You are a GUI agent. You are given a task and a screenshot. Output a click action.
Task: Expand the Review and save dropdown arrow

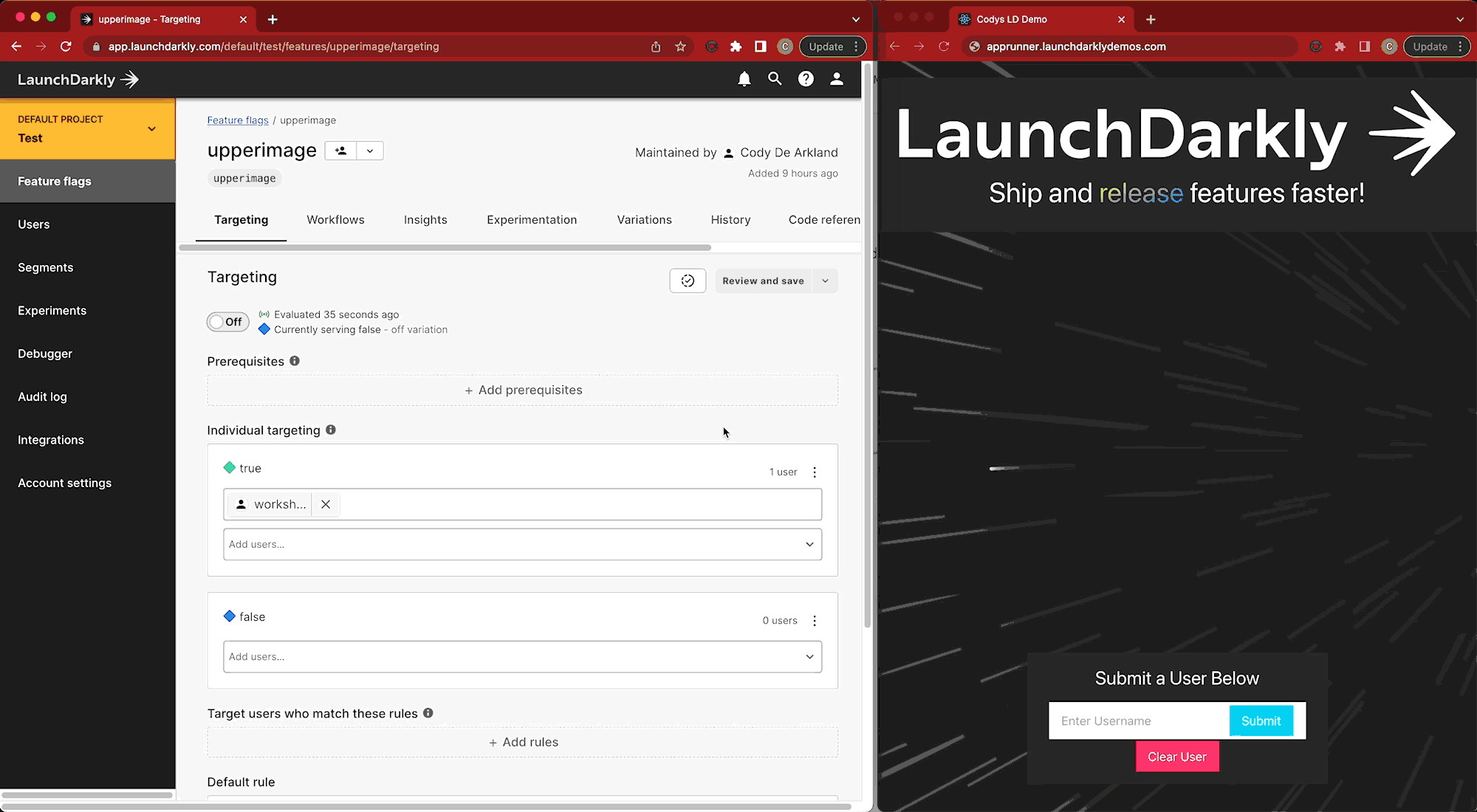point(825,281)
